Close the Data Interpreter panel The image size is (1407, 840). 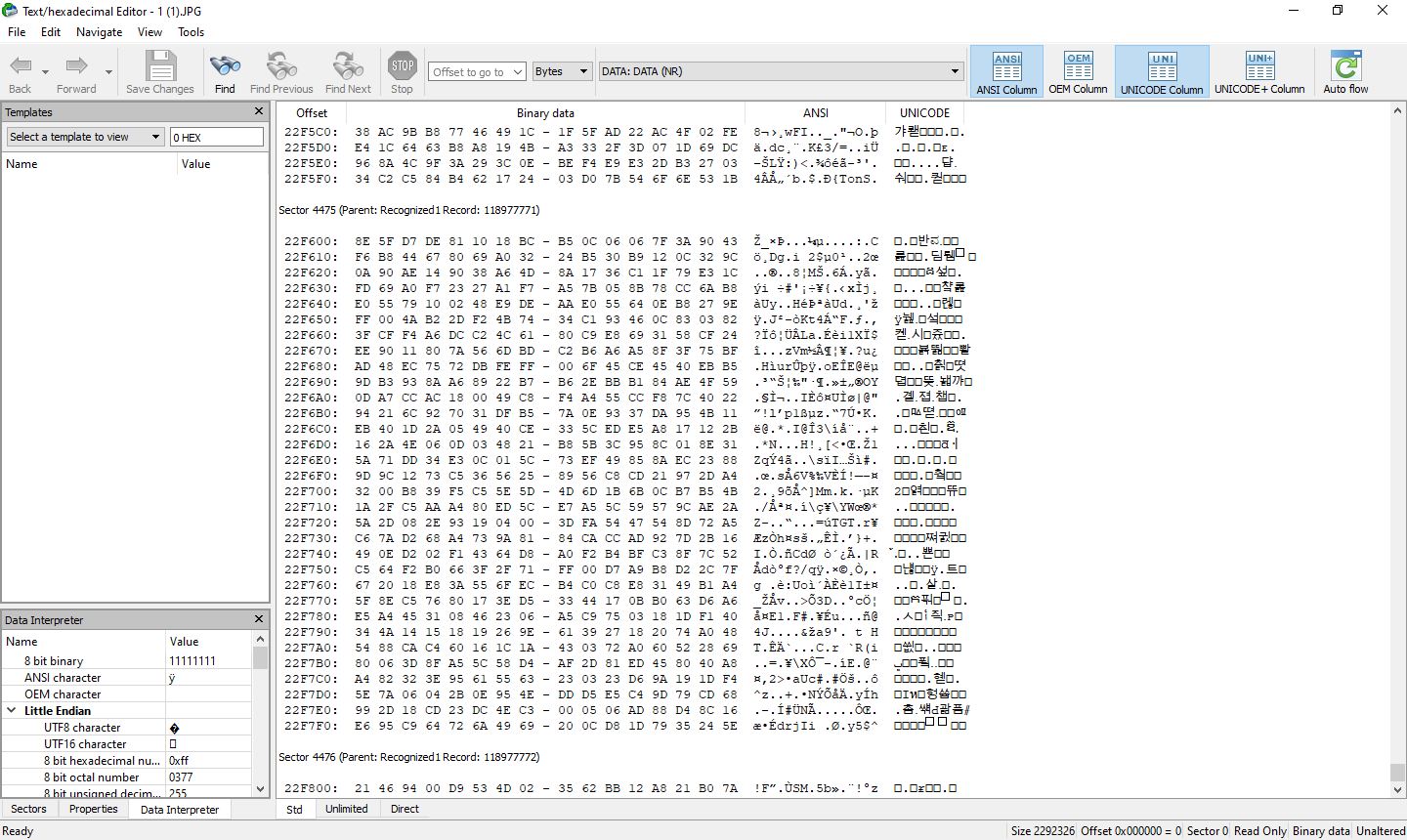(x=259, y=619)
